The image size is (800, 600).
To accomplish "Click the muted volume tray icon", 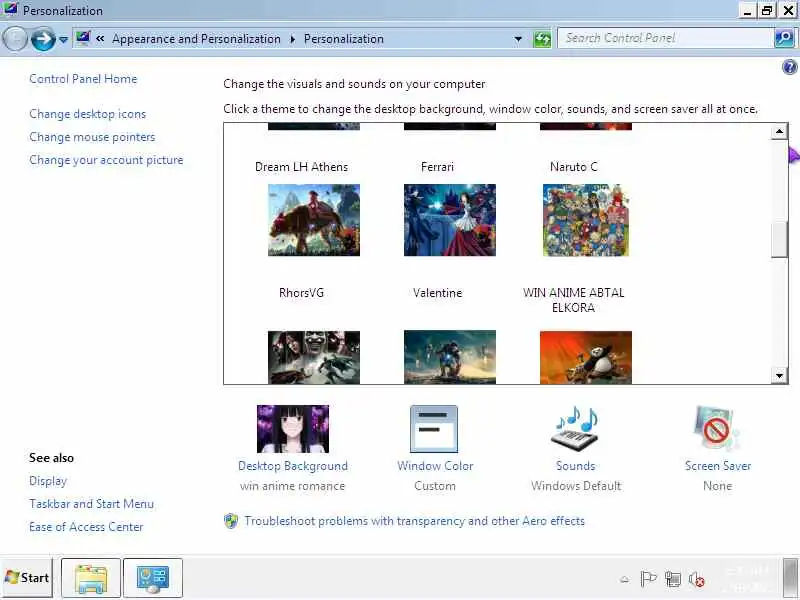I will [696, 579].
